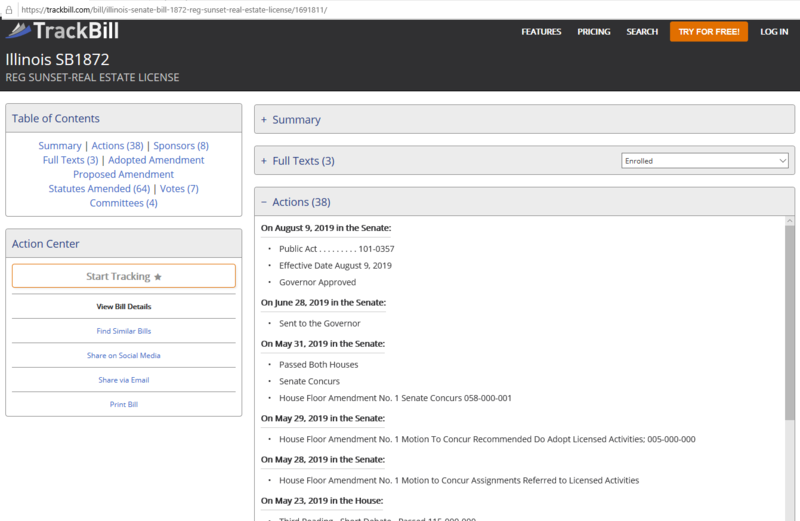Image resolution: width=800 pixels, height=521 pixels.
Task: Click the 'Governor Approved' action
Action: (317, 282)
